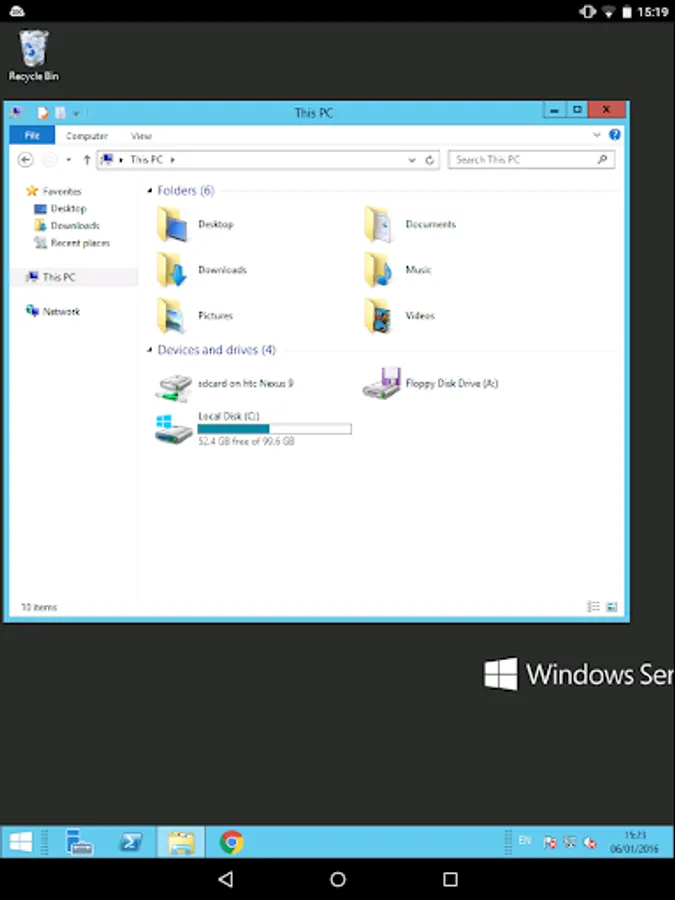The height and width of the screenshot is (900, 675).
Task: Select the Downloads folder in Folders group
Action: point(201,270)
